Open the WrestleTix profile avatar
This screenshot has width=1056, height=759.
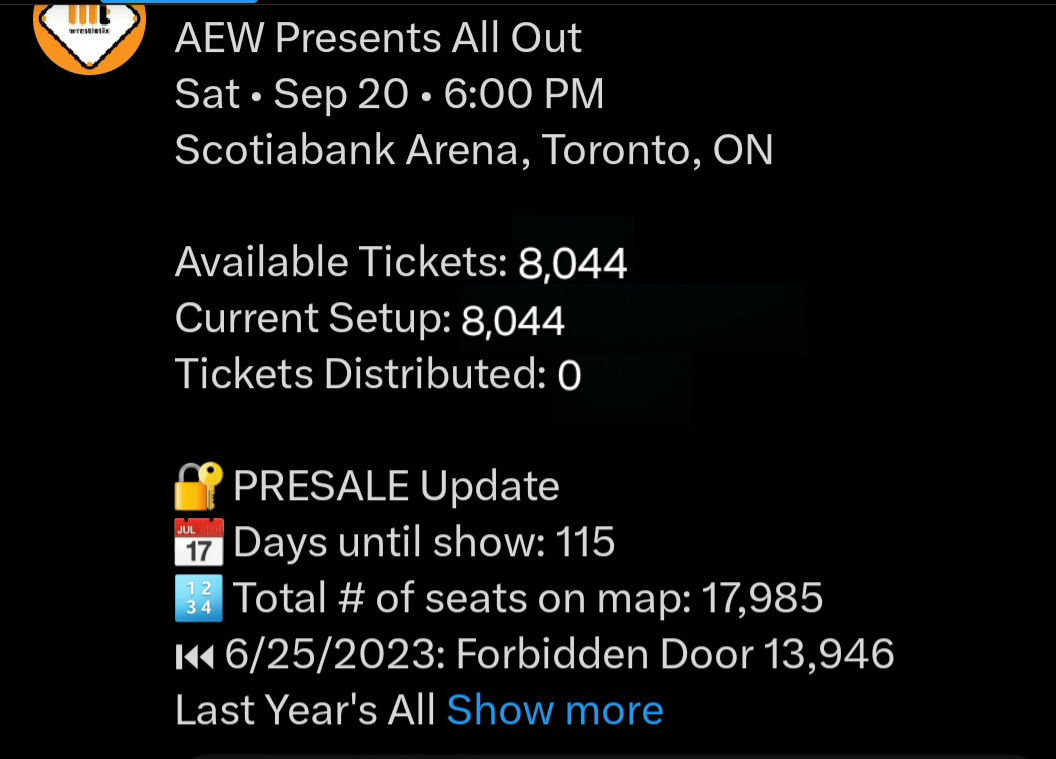click(90, 35)
